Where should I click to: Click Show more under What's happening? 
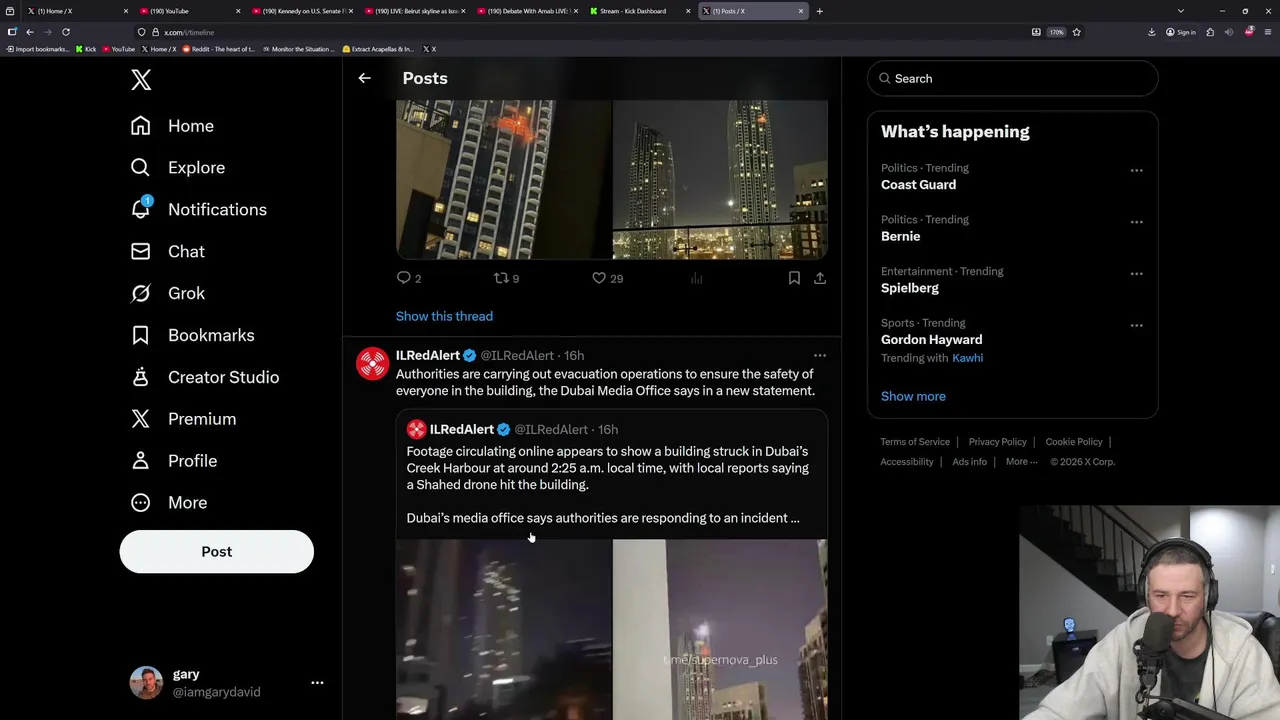[x=913, y=396]
